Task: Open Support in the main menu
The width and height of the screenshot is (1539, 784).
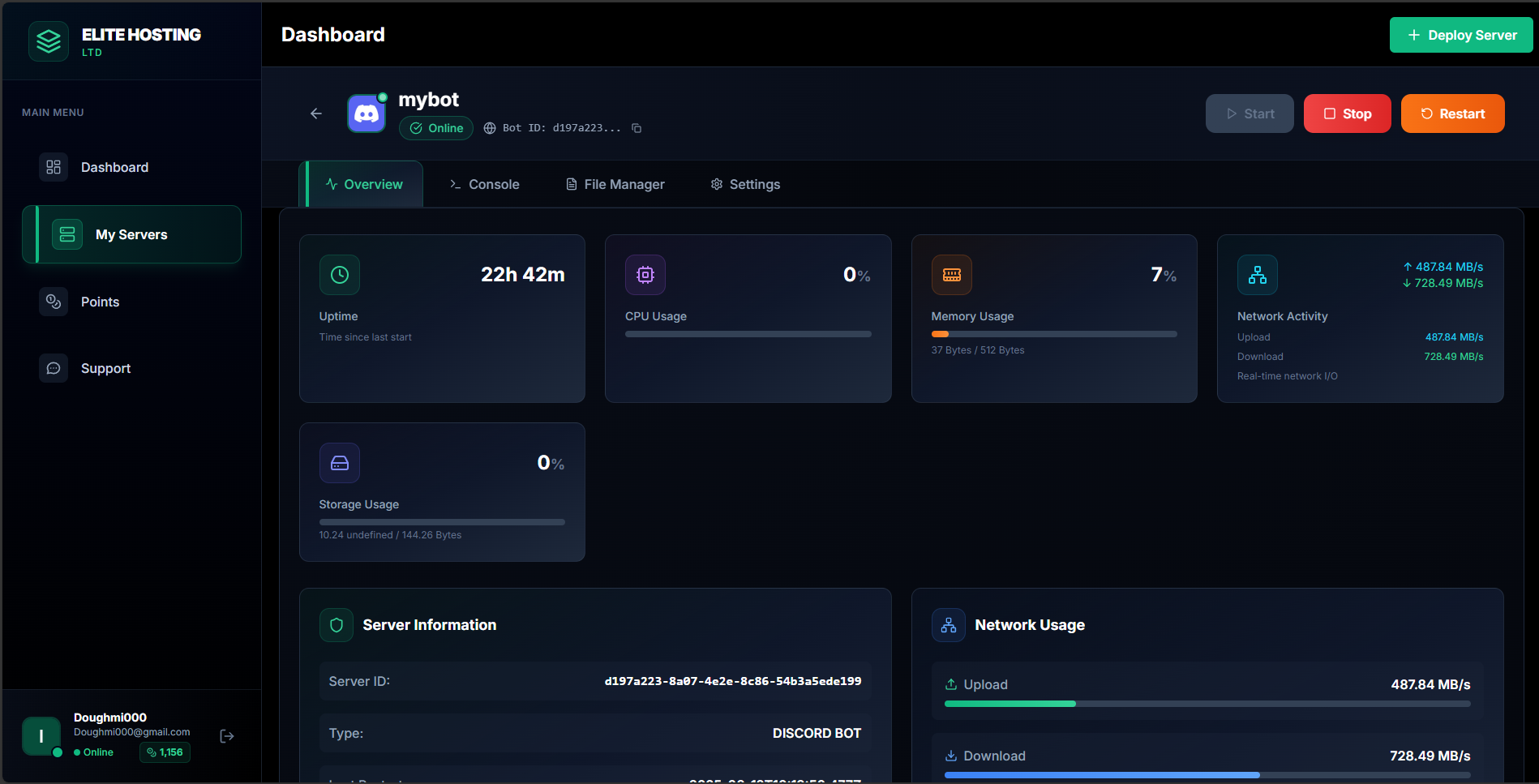Action: pos(131,368)
